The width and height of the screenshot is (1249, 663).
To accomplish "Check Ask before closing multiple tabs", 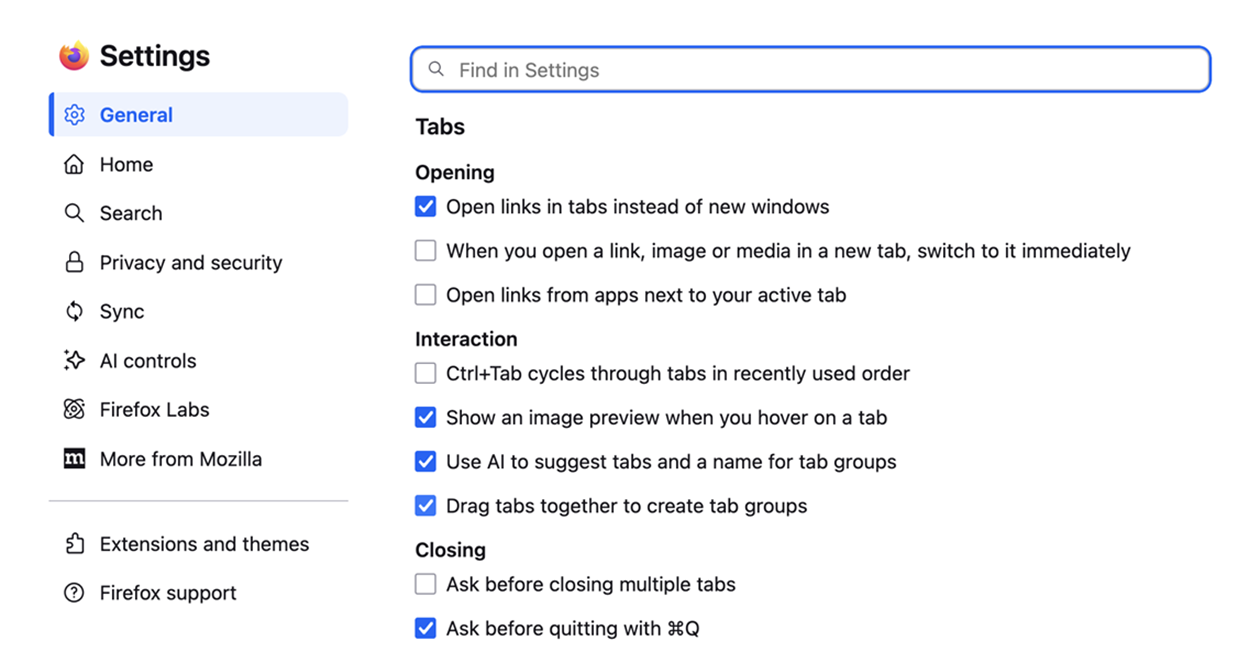I will (426, 584).
